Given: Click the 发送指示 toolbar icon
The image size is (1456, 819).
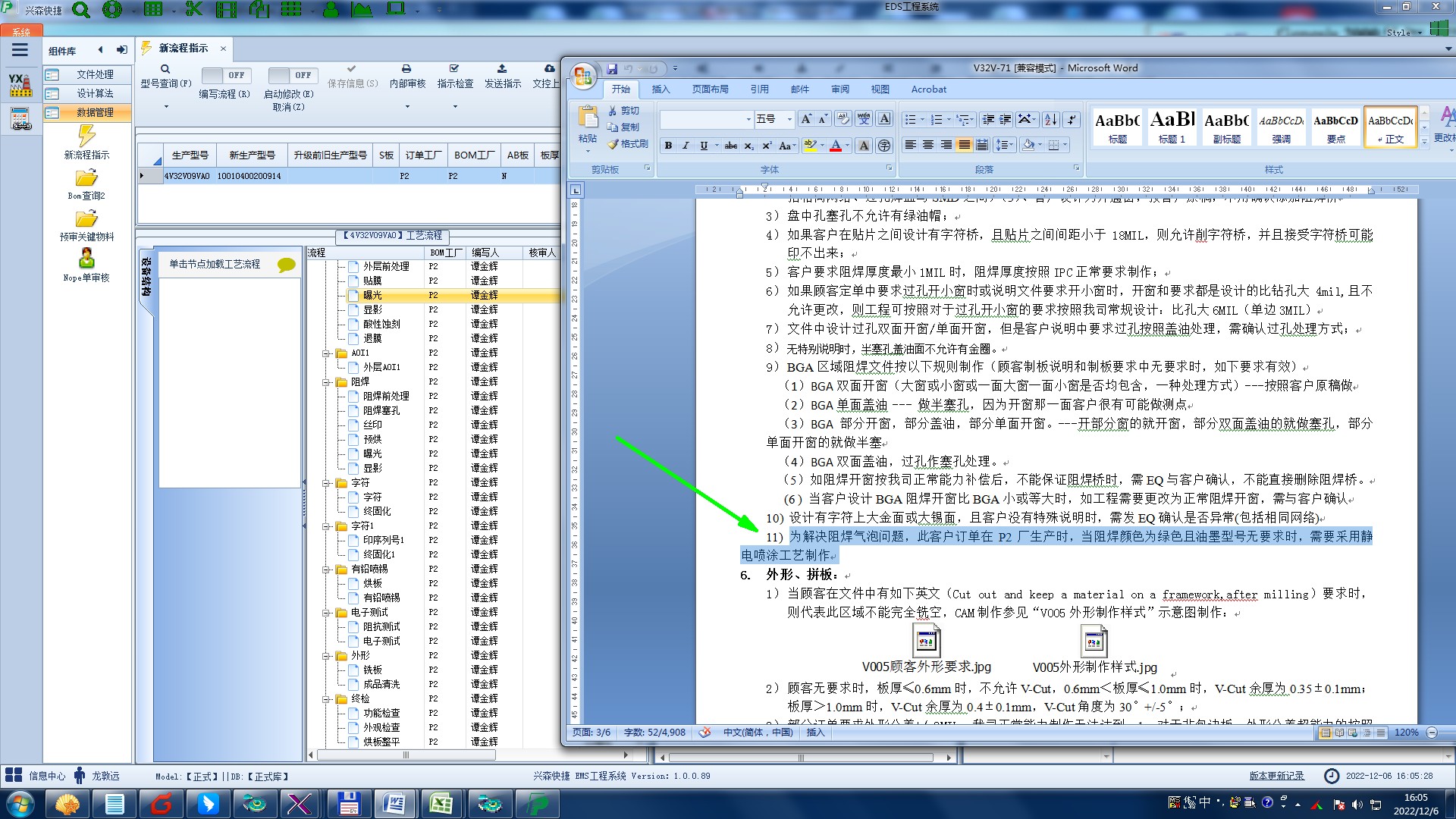Looking at the screenshot, I should (x=502, y=76).
